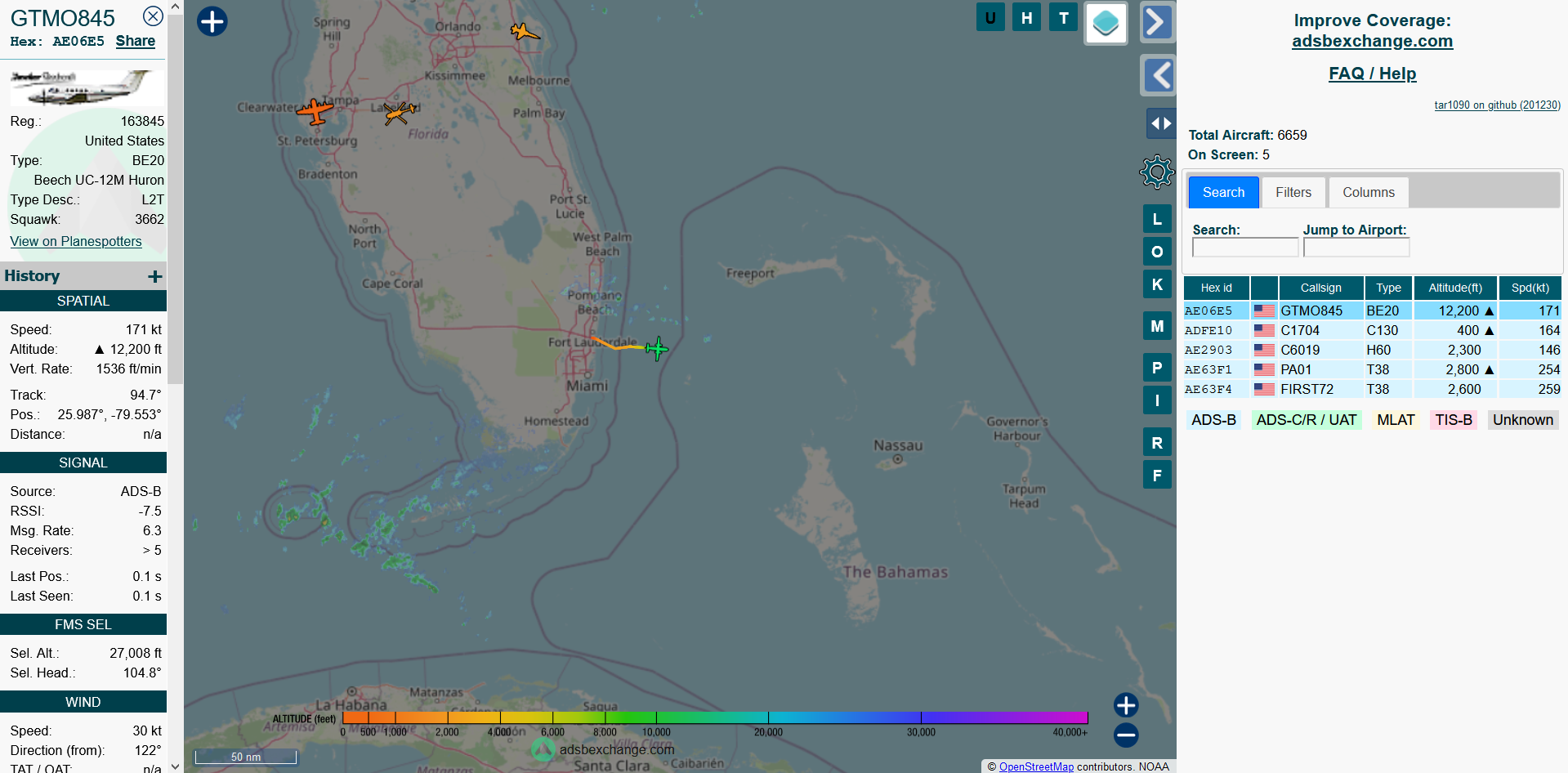
Task: Switch to the Filters tab
Action: [x=1293, y=193]
